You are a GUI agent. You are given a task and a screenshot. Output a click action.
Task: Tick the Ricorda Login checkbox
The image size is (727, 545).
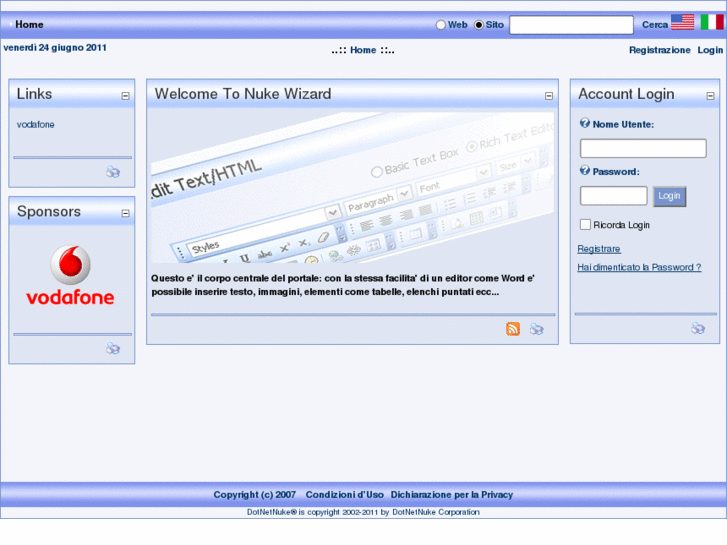coord(585,224)
